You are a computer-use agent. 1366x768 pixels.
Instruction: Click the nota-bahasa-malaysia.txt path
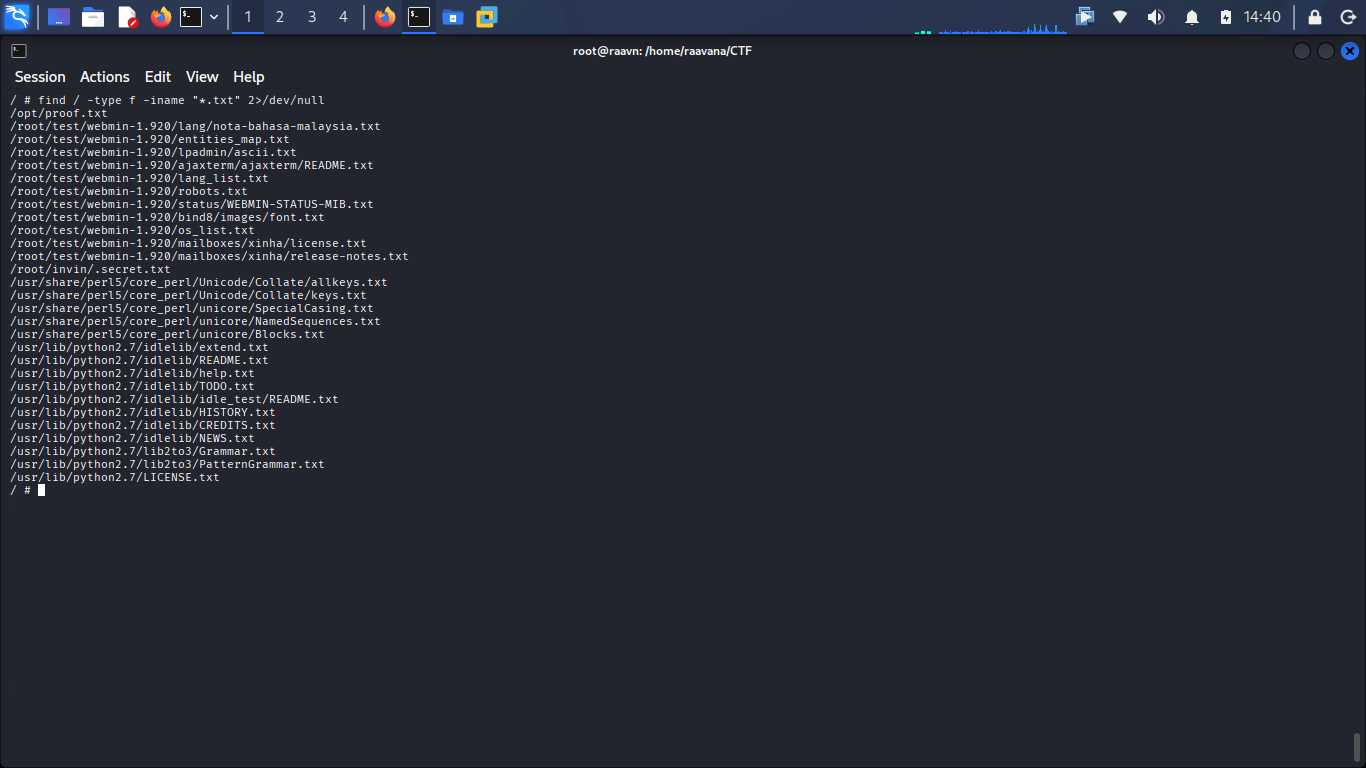(x=195, y=126)
